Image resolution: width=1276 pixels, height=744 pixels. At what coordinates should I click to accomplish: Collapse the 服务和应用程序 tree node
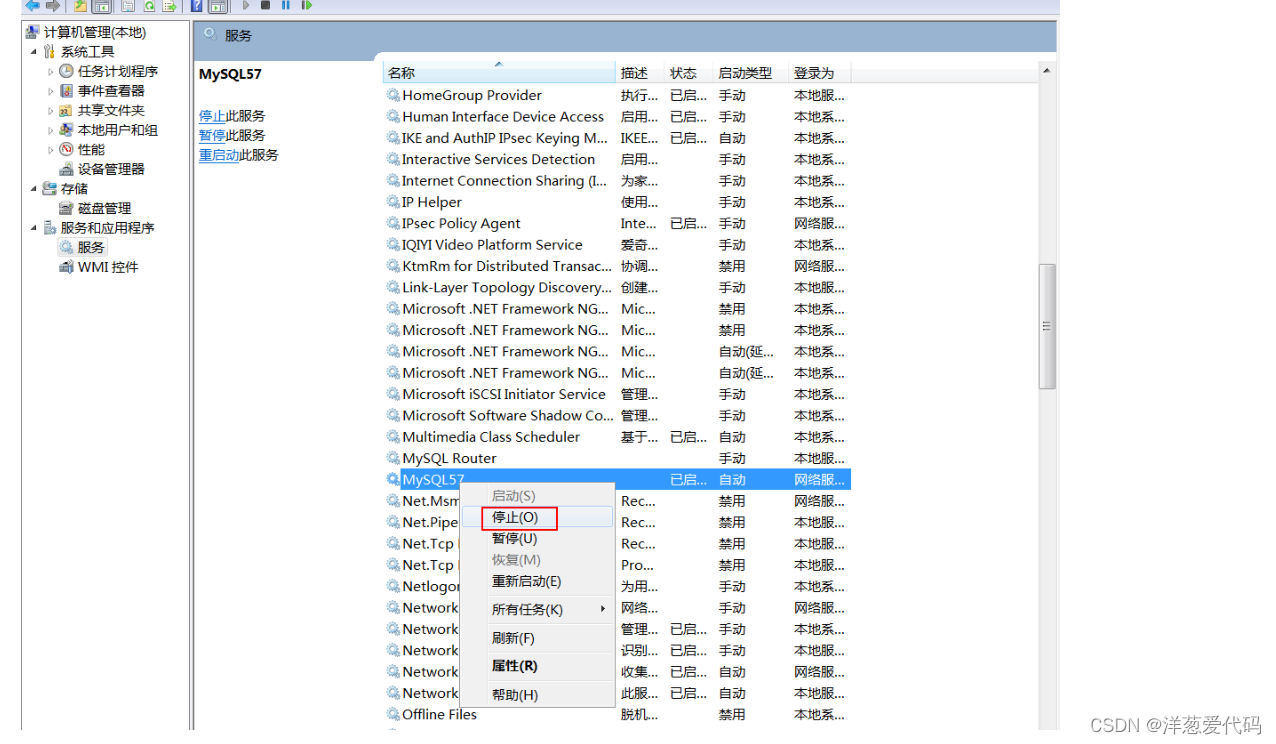coord(34,228)
